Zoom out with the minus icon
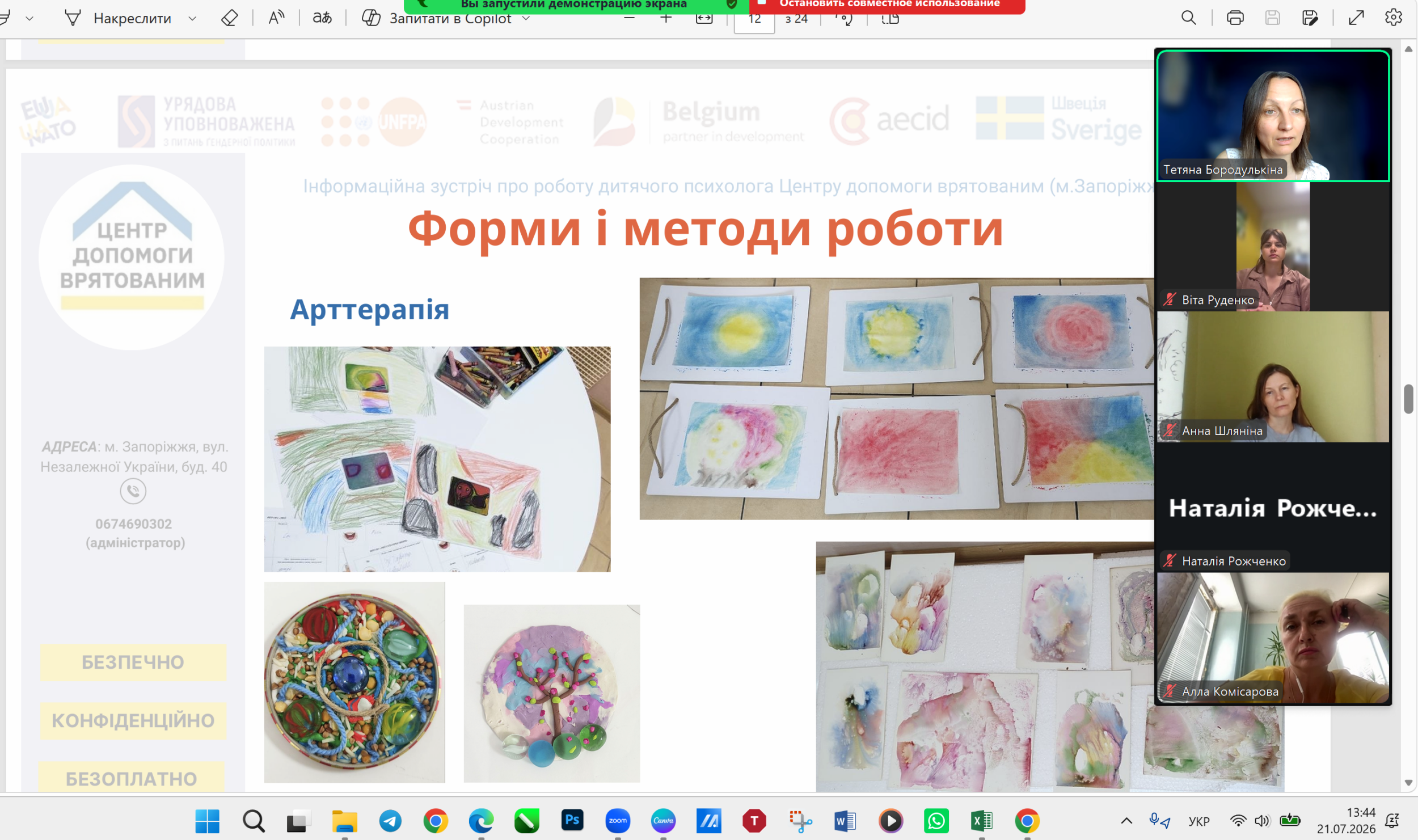 coord(629,18)
